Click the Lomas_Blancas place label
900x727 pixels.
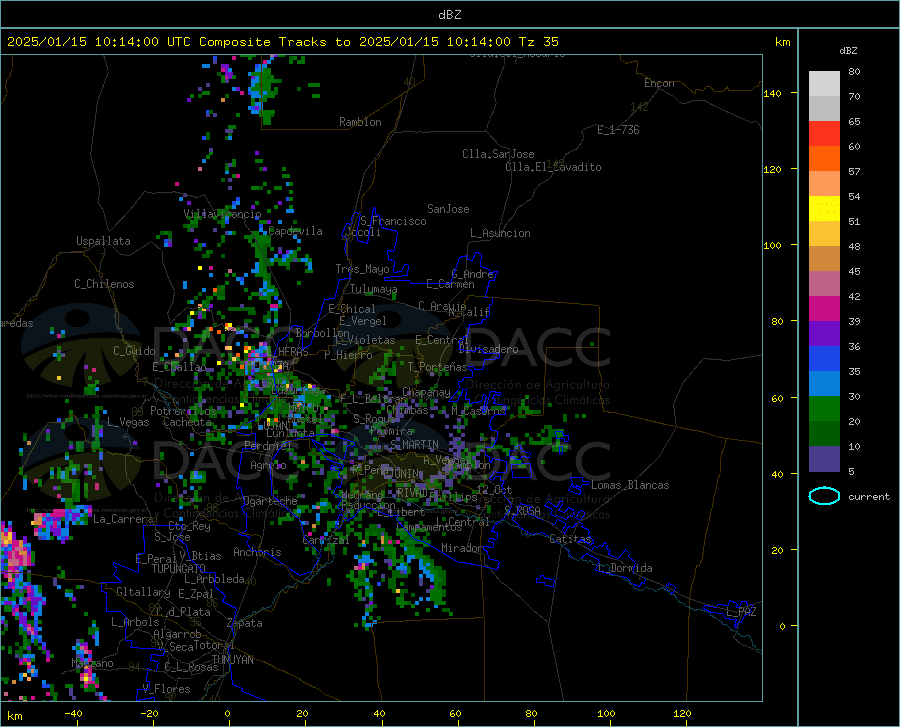point(630,485)
